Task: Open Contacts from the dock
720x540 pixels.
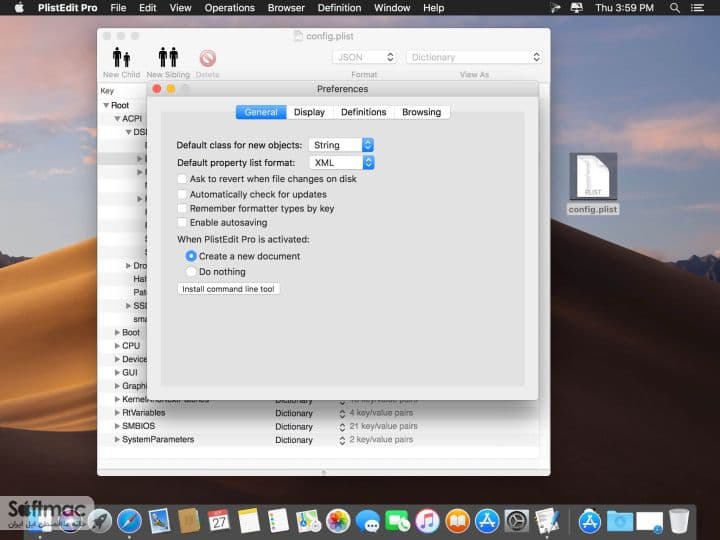Action: coord(189,521)
